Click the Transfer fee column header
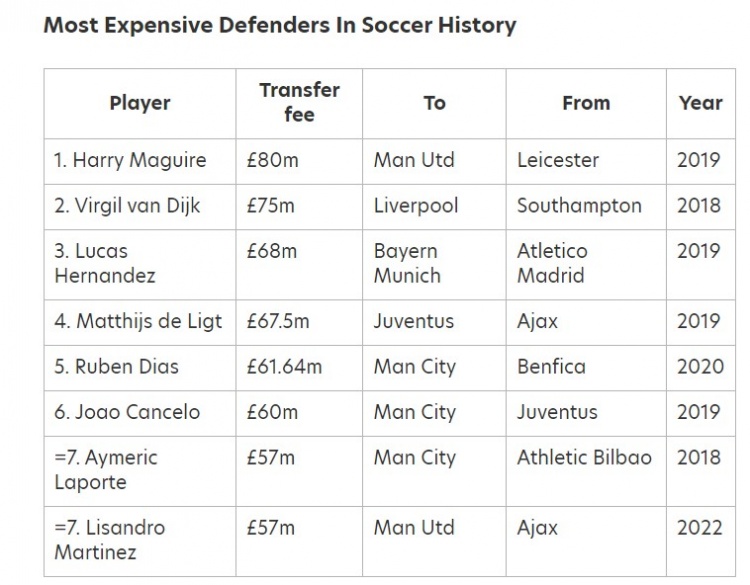The height and width of the screenshot is (585, 750). pyautogui.click(x=299, y=102)
